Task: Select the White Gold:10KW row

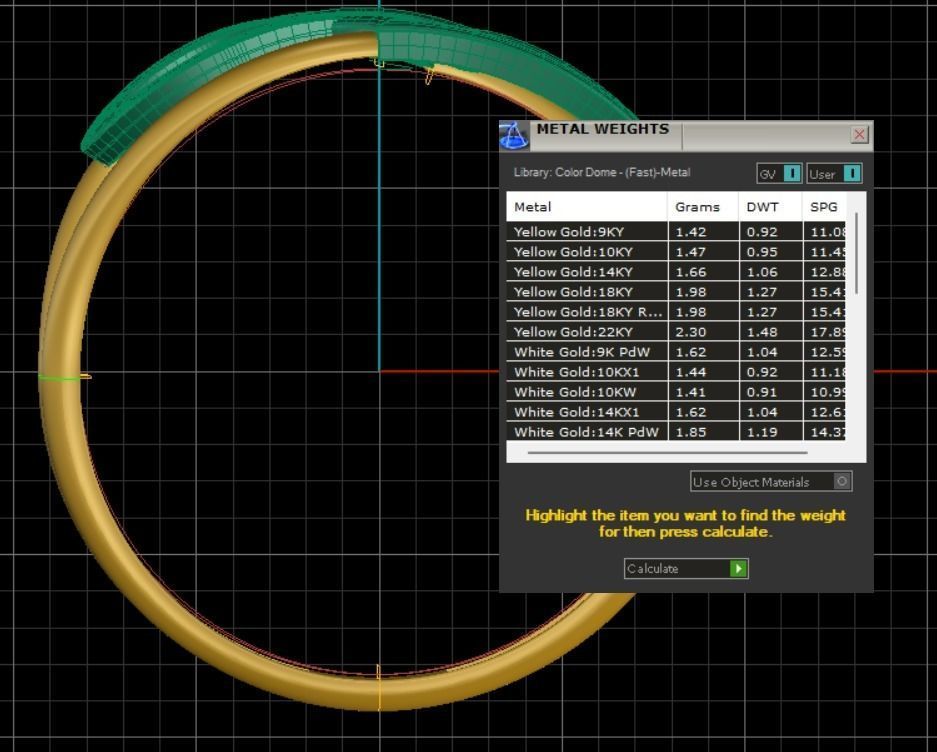Action: tap(676, 392)
